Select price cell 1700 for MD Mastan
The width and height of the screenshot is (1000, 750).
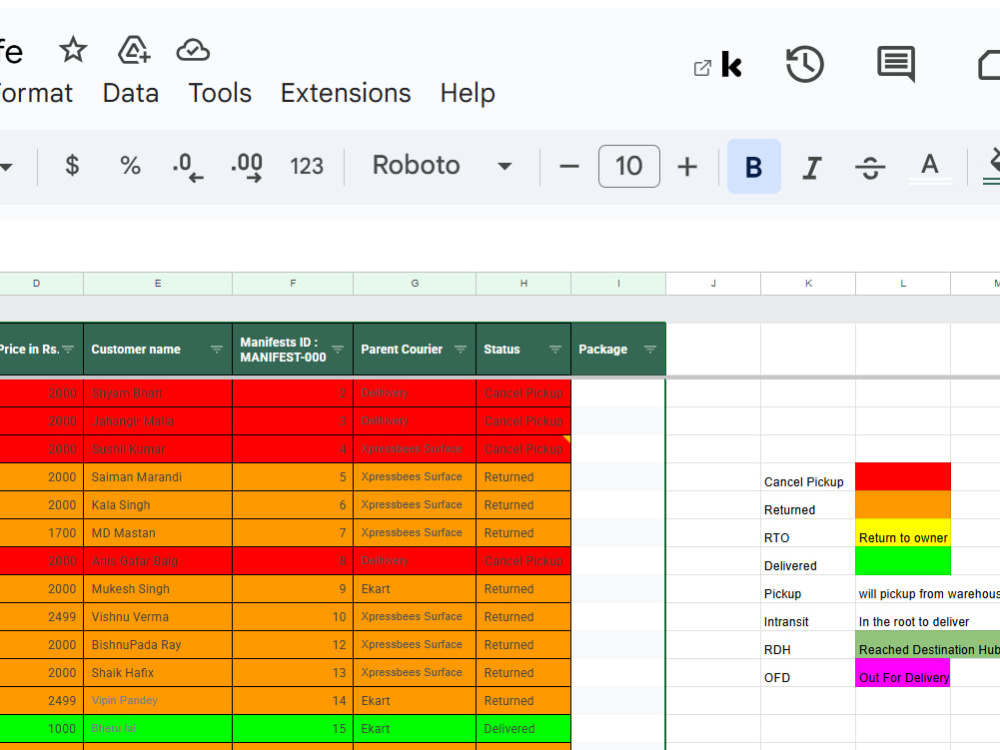[x=41, y=533]
